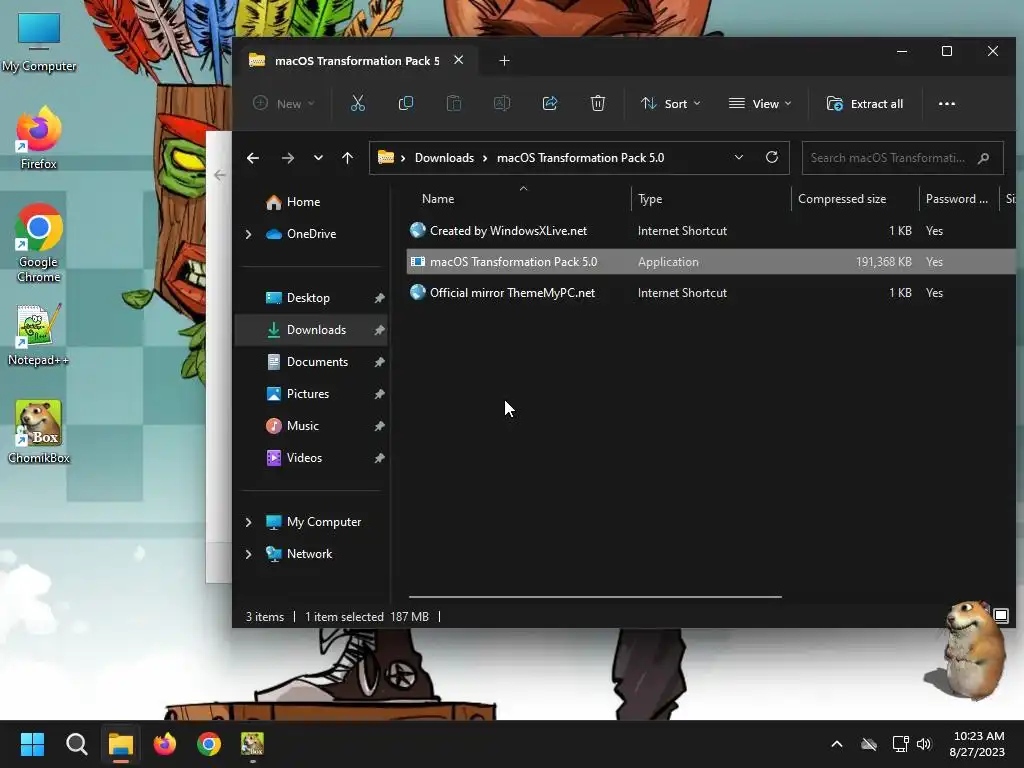Open the Windows Start menu
The height and width of the screenshot is (768, 1024).
click(32, 744)
